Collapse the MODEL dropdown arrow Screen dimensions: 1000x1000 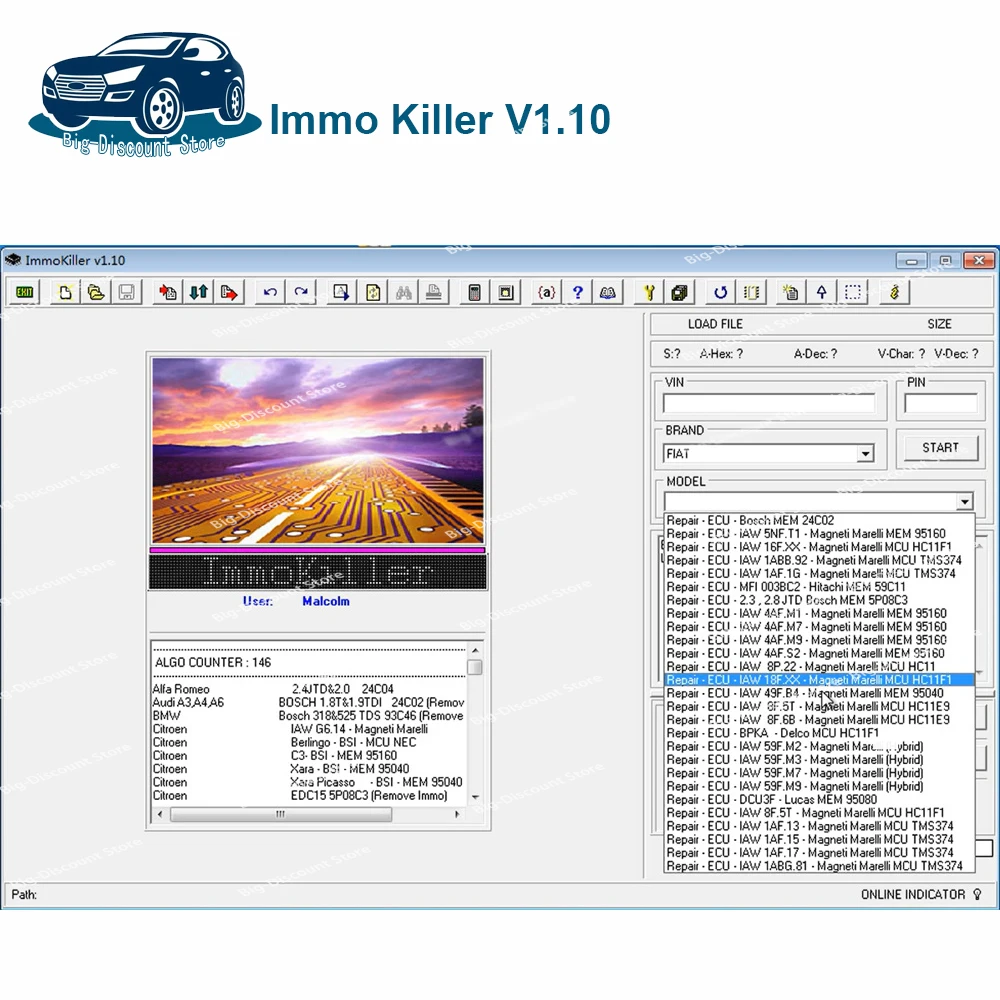click(x=964, y=501)
